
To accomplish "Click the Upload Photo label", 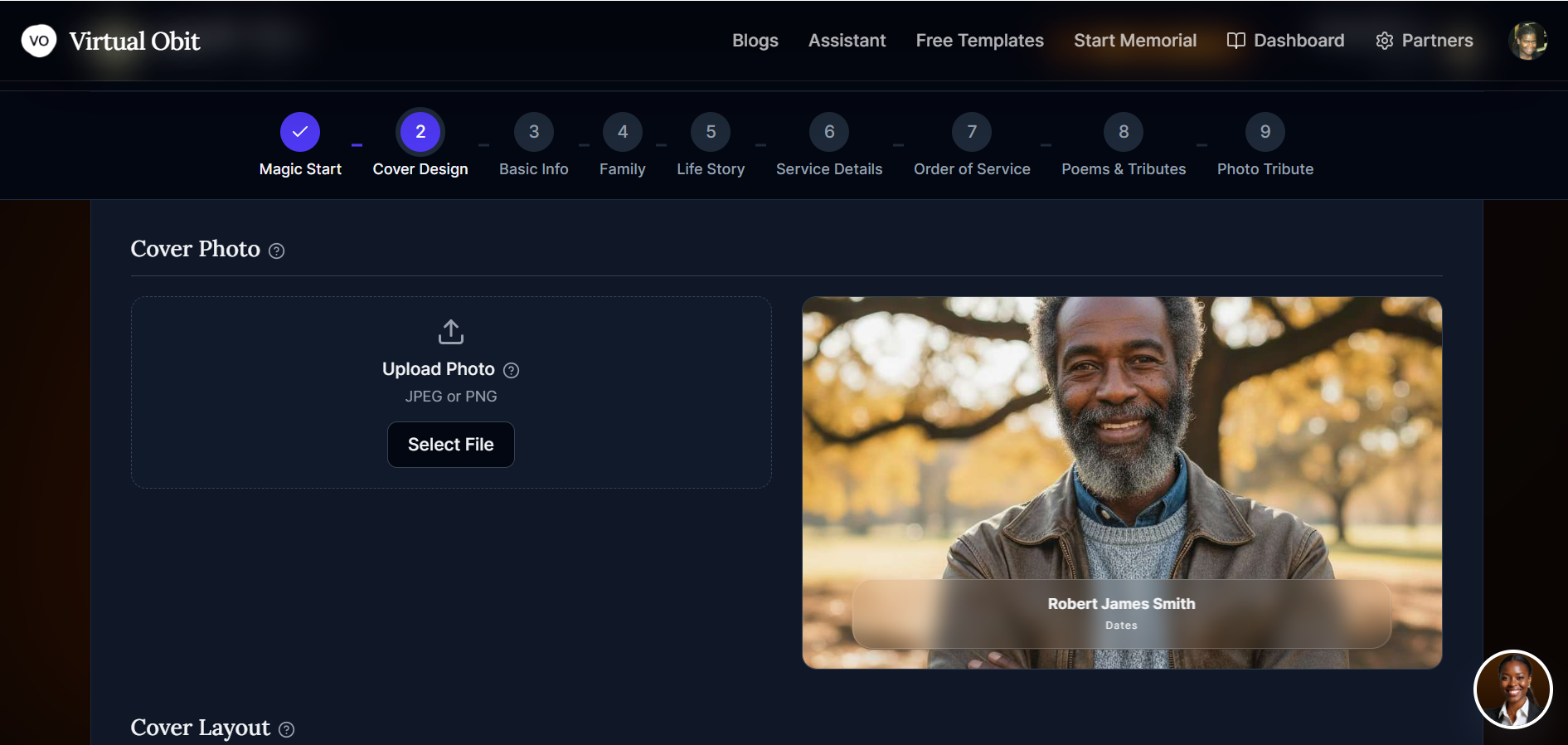I will tap(439, 369).
